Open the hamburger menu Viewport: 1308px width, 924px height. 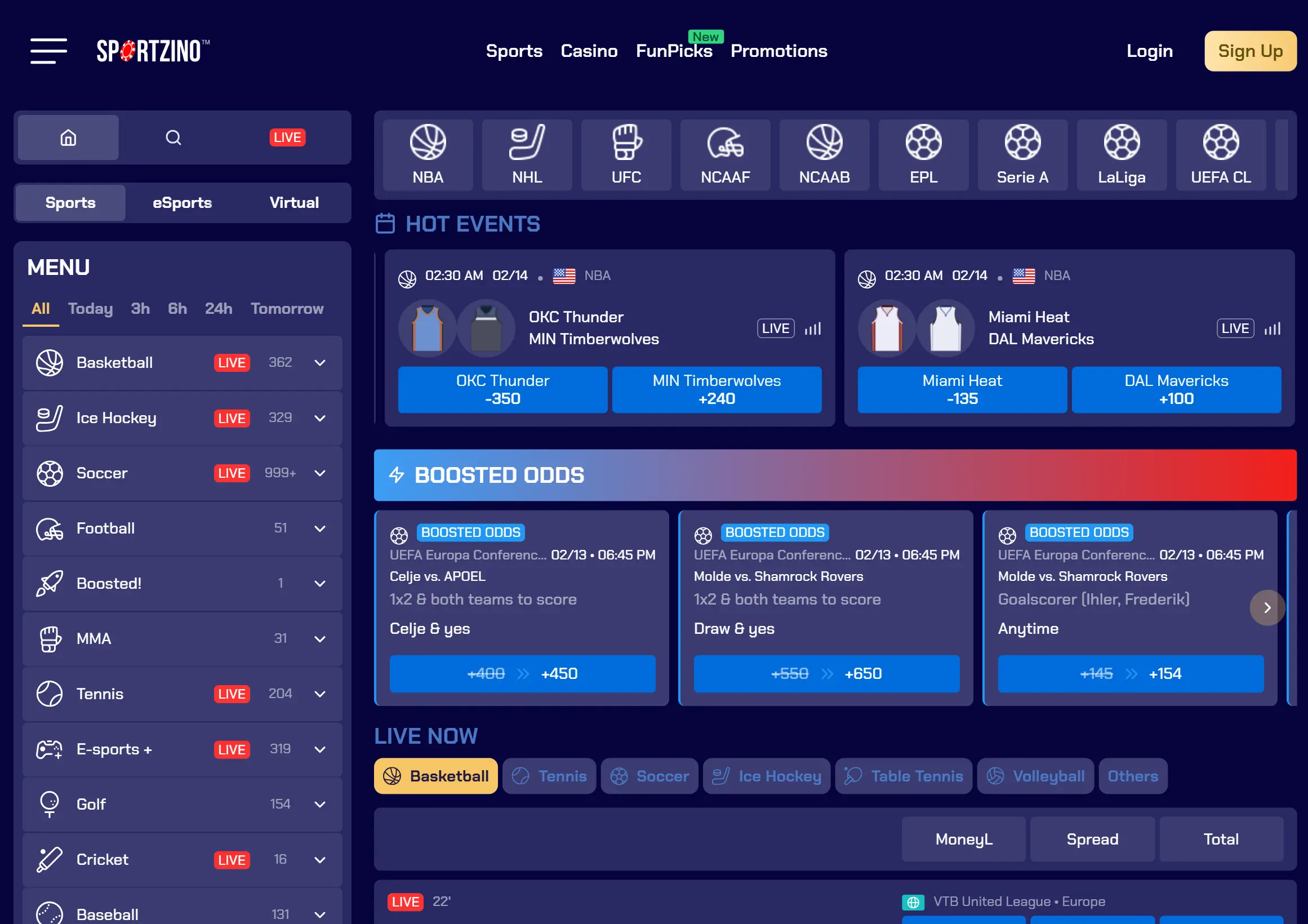(48, 51)
